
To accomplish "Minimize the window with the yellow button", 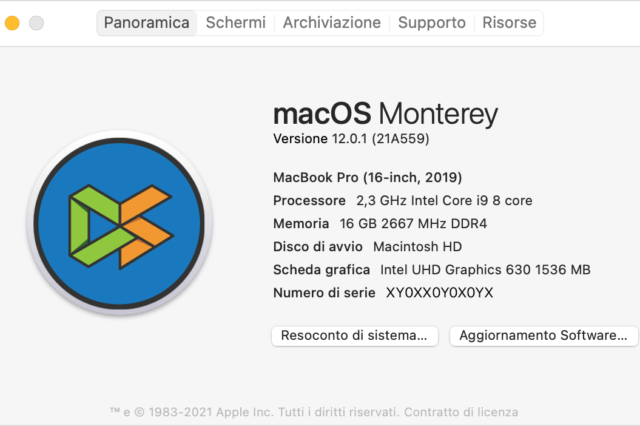I will click(13, 22).
